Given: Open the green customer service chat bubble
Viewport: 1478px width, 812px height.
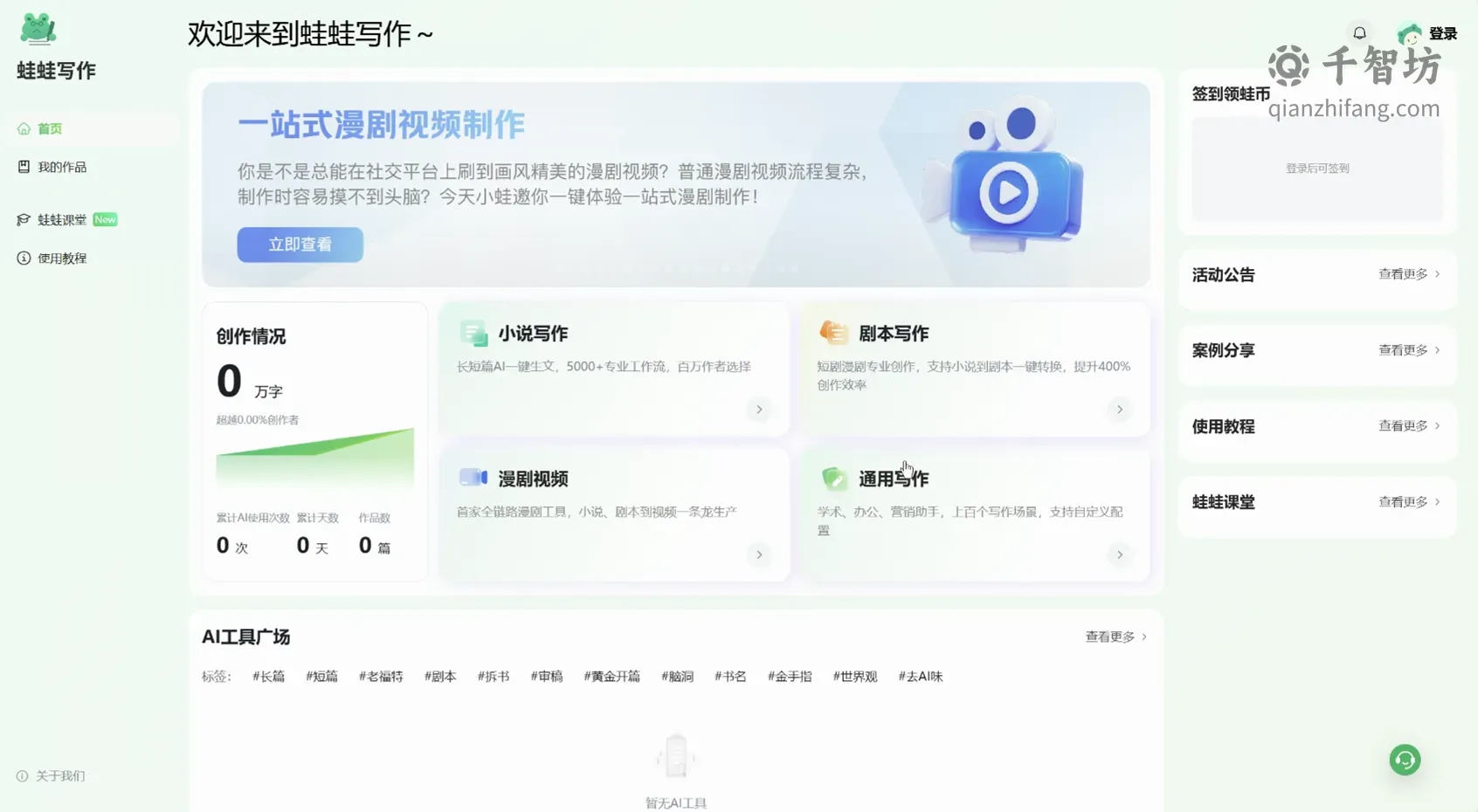Looking at the screenshot, I should click(x=1405, y=760).
